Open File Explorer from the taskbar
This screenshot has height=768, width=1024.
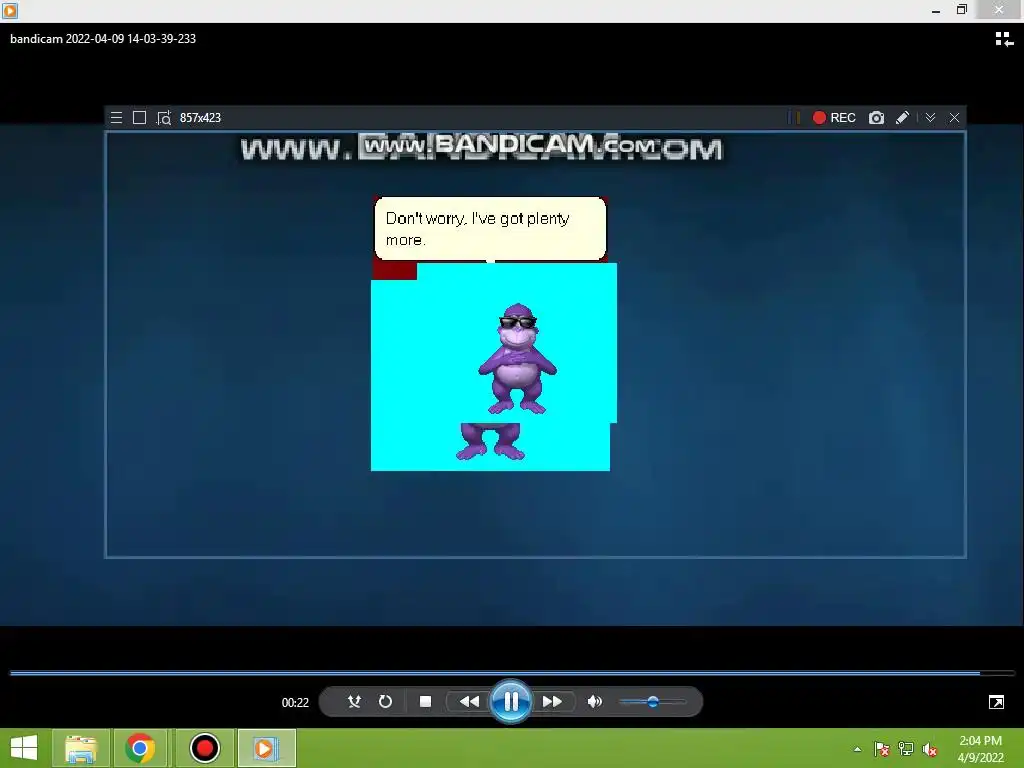tap(81, 748)
